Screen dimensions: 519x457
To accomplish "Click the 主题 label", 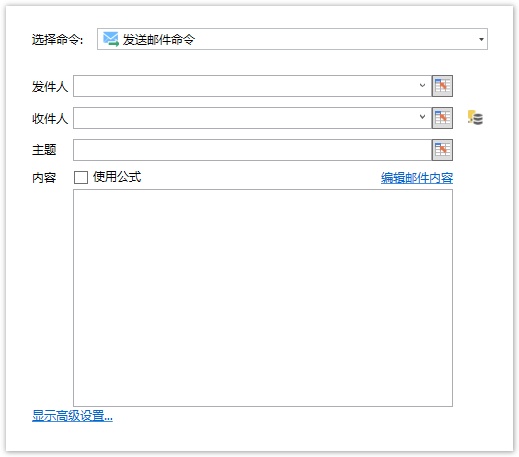I will [44, 150].
